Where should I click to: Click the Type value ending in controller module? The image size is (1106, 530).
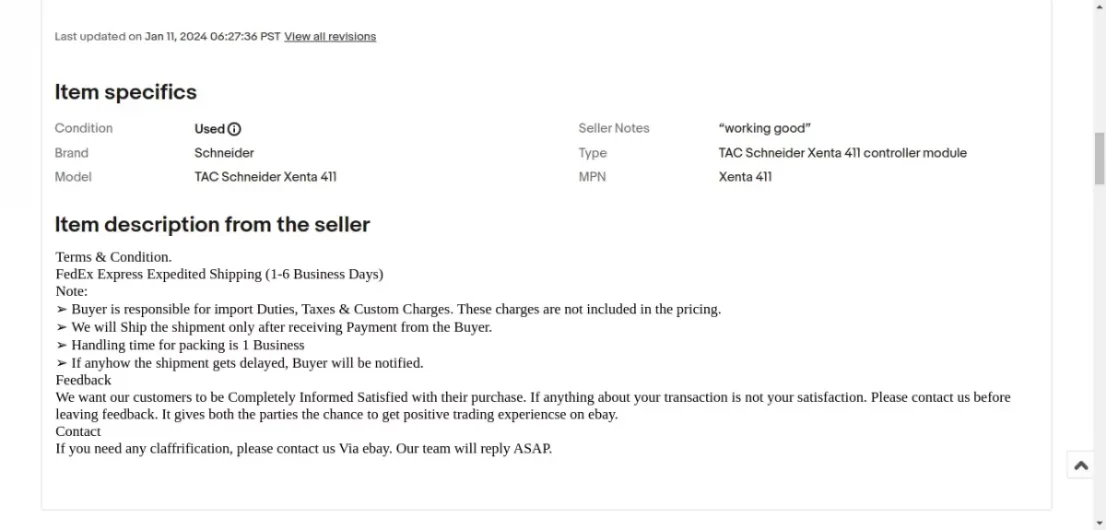[x=842, y=153]
